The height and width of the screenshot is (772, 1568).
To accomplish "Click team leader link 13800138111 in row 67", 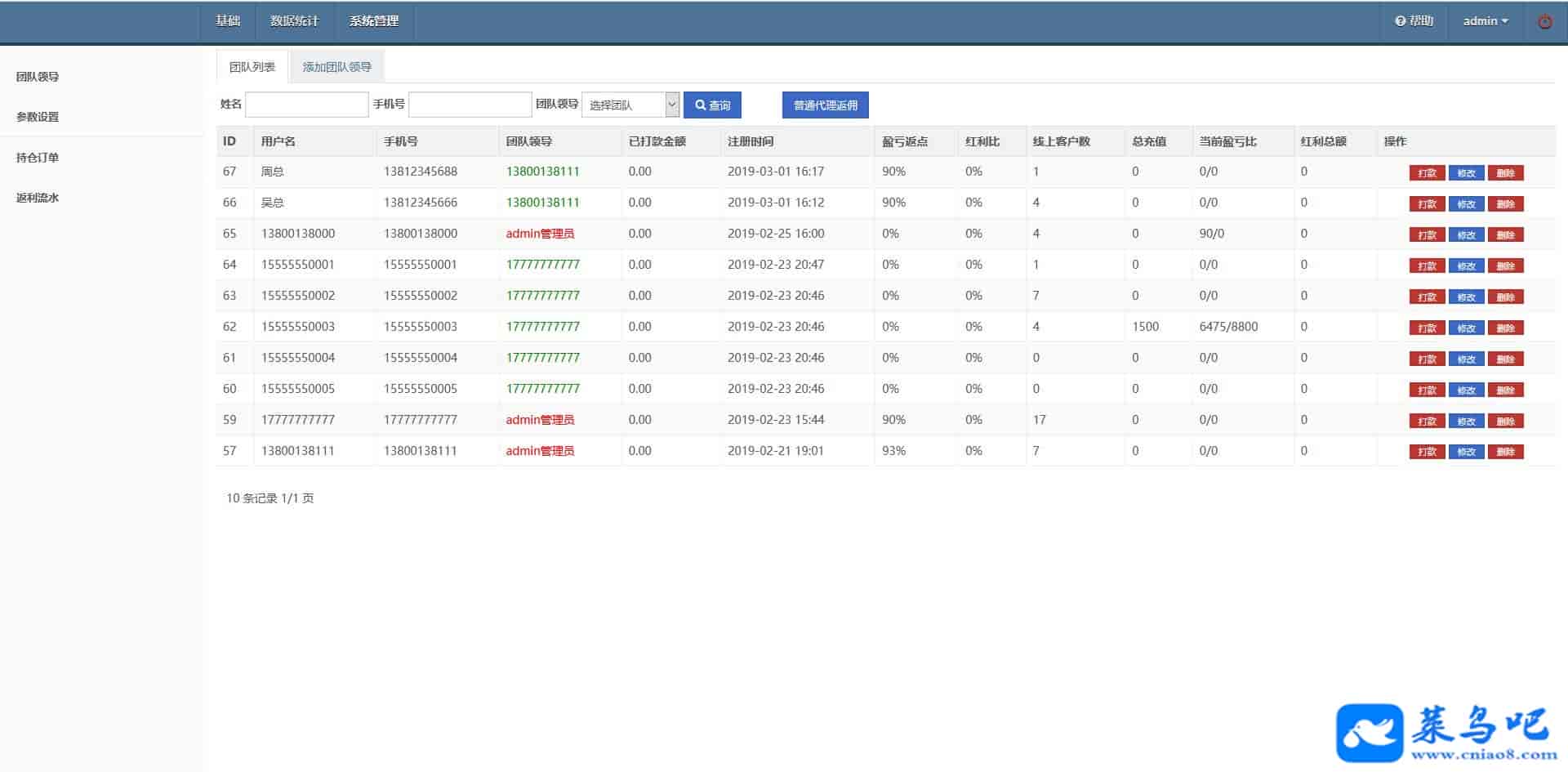I will (x=542, y=172).
